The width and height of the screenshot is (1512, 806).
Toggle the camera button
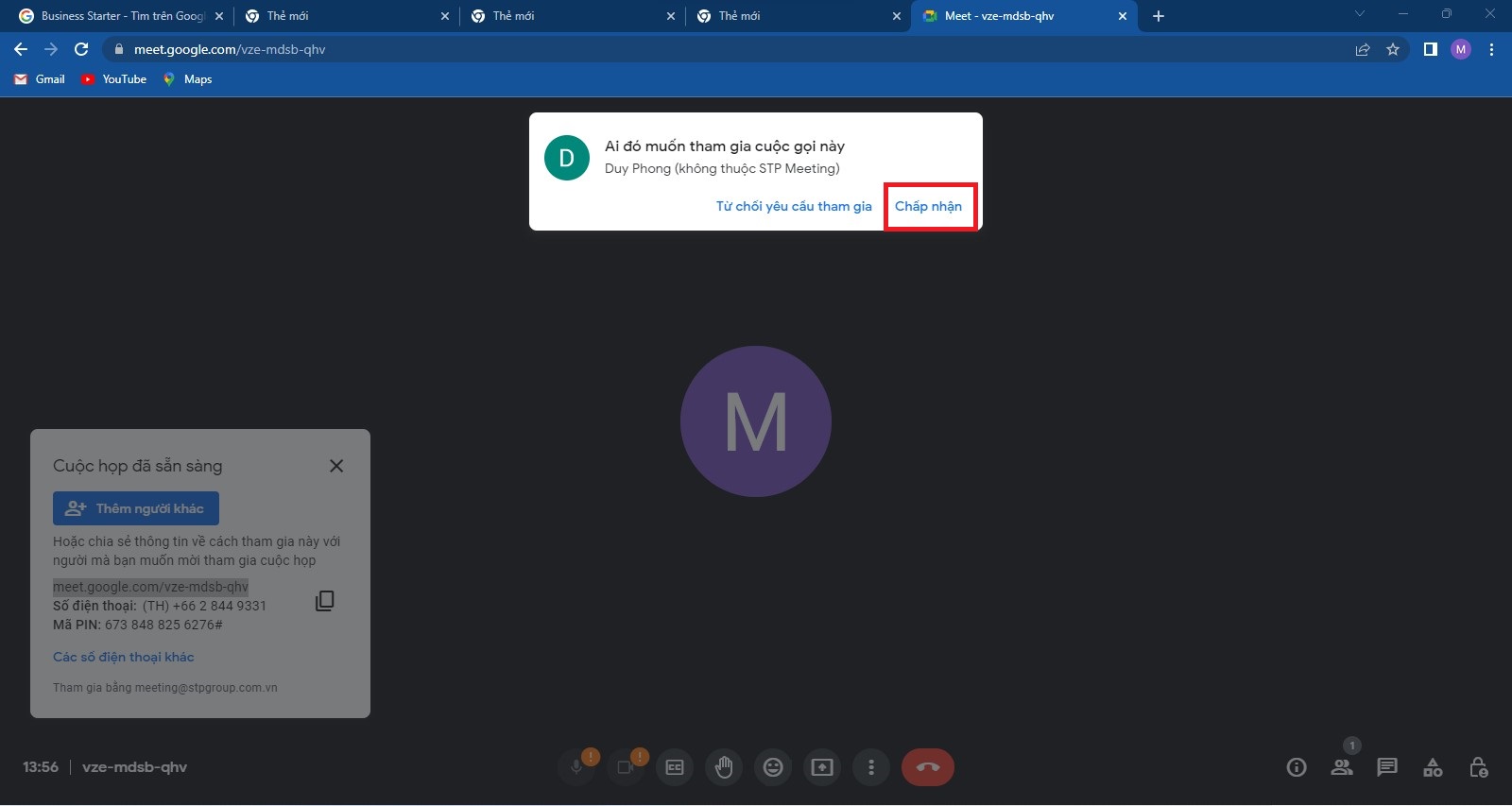pos(626,767)
